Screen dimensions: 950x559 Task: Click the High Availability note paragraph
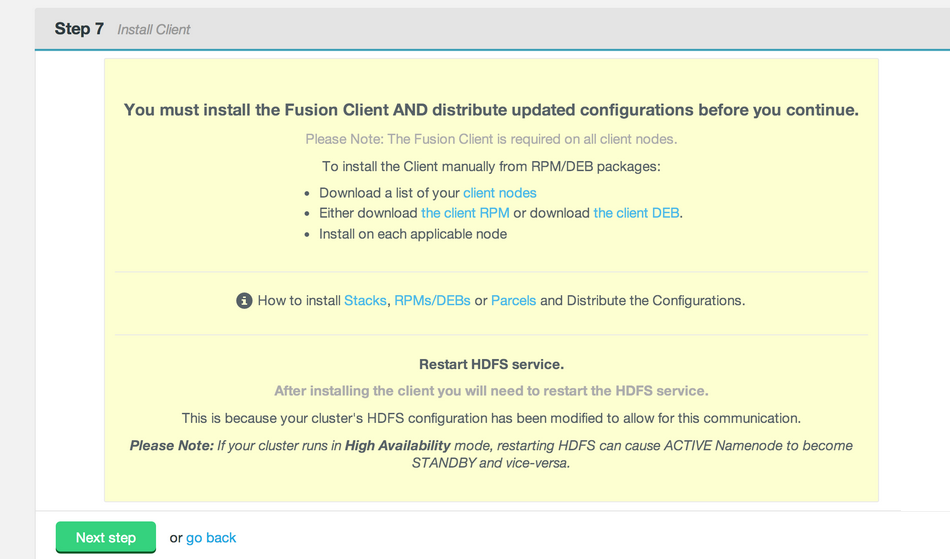click(x=491, y=454)
